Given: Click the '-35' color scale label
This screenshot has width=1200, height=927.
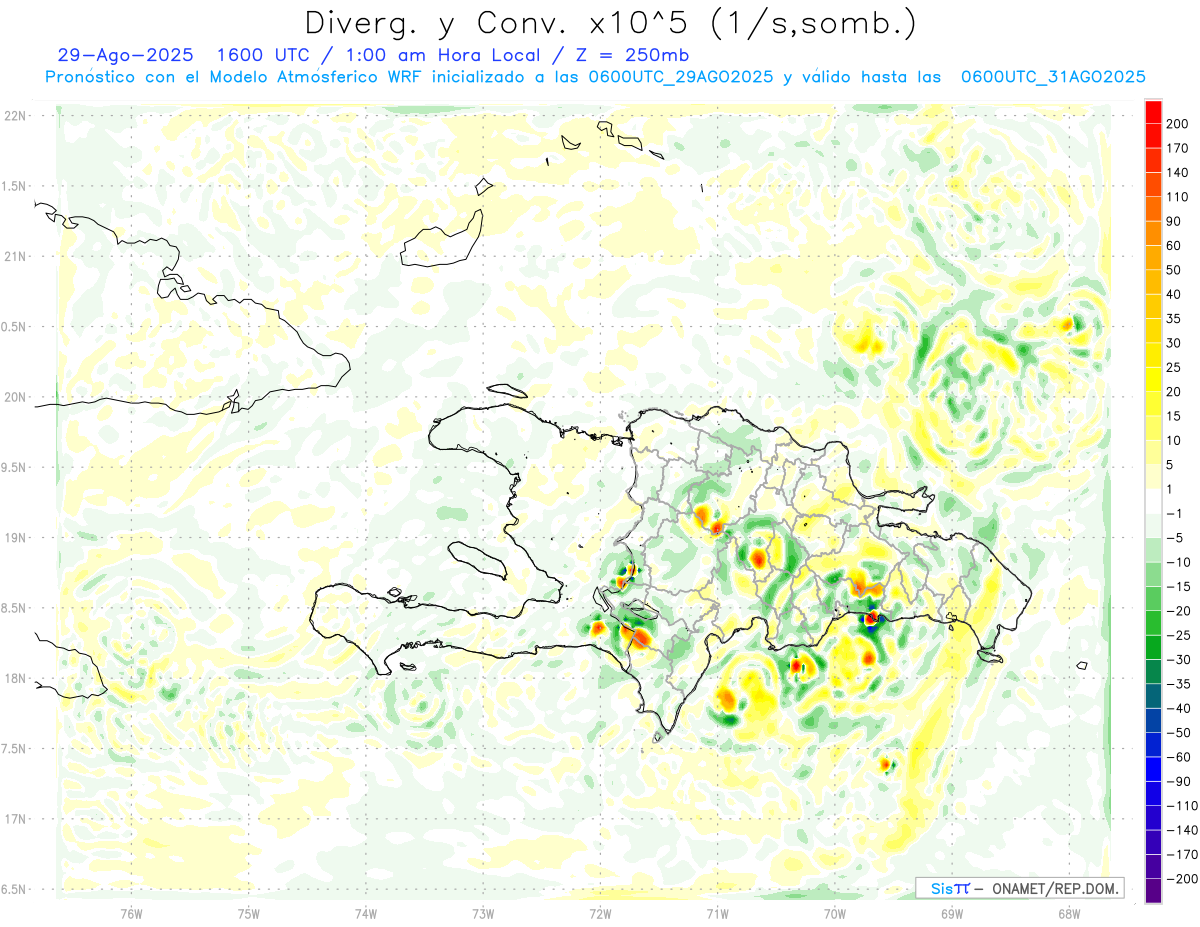Looking at the screenshot, I should (1178, 685).
